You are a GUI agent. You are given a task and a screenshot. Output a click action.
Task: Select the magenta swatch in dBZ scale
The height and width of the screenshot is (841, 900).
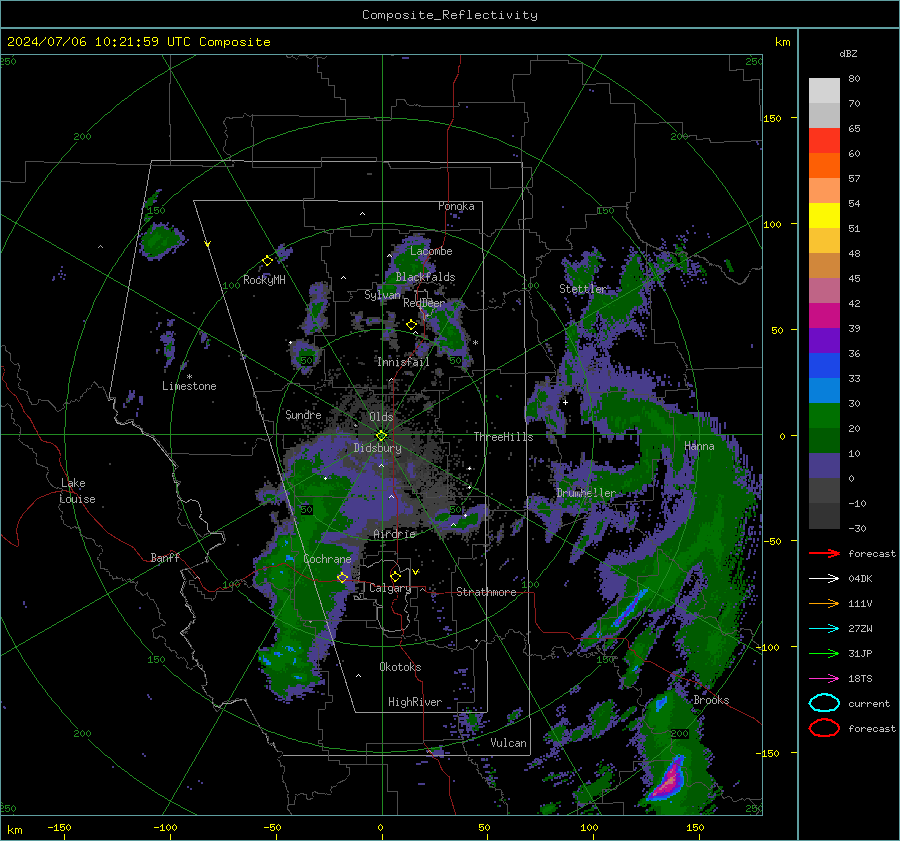point(824,316)
